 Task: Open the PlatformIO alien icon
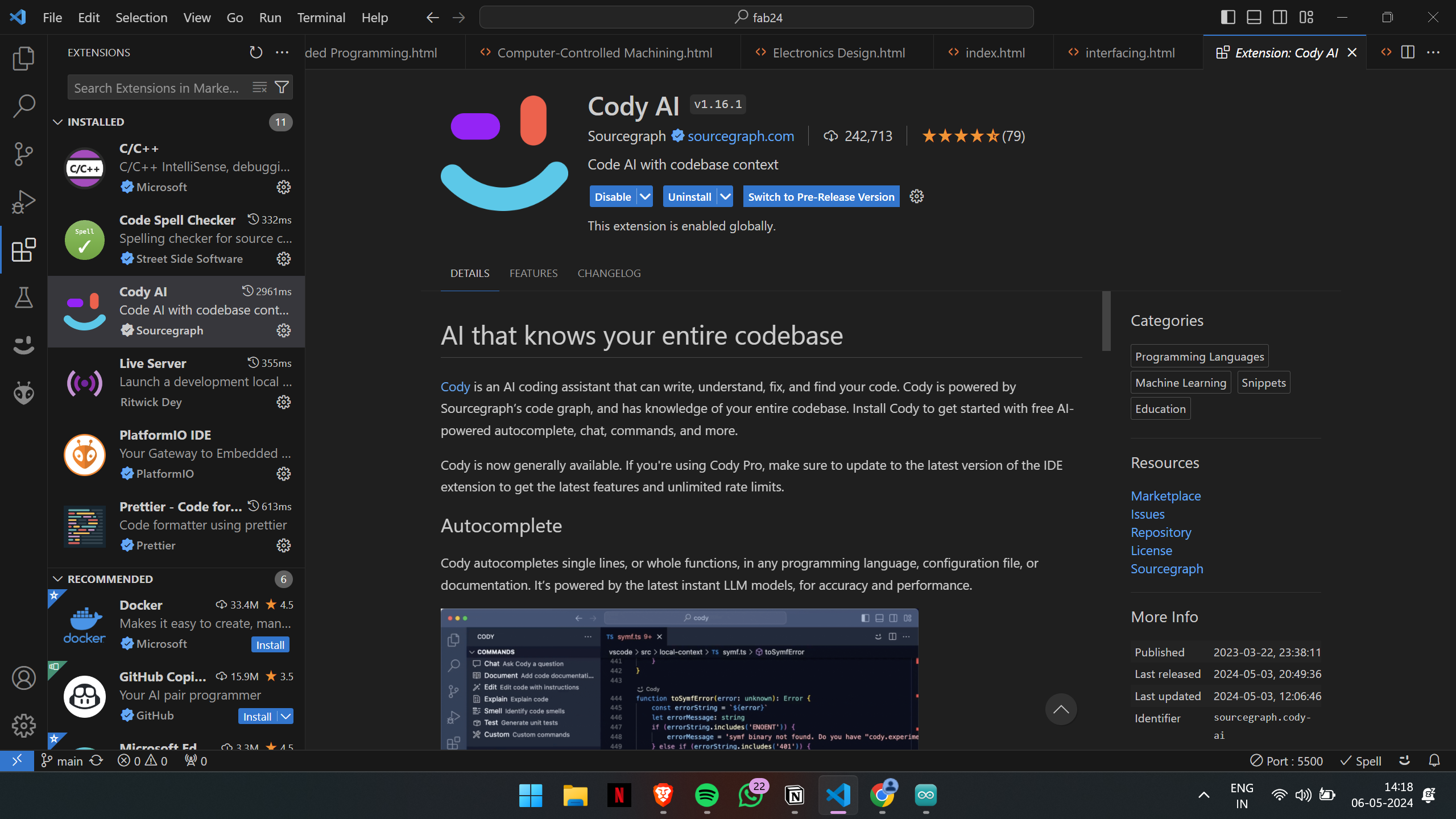(x=23, y=393)
